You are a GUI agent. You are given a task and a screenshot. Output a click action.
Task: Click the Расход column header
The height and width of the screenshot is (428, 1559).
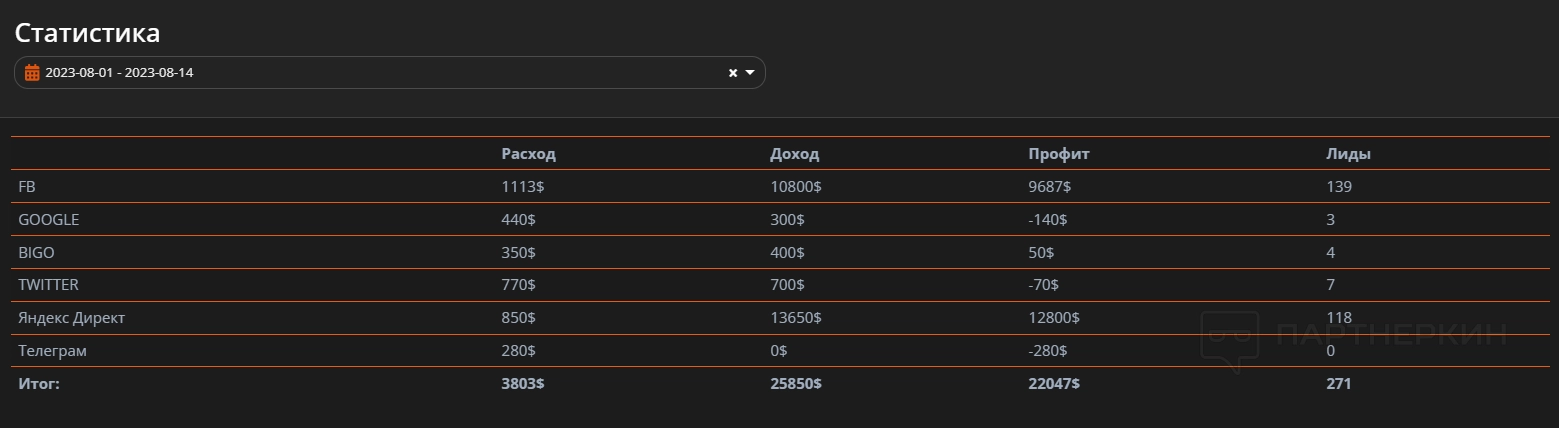[528, 154]
